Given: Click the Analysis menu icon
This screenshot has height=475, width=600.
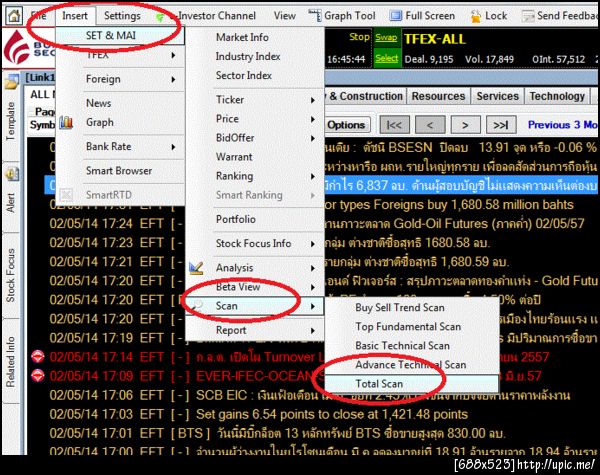Looking at the screenshot, I should pos(196,268).
